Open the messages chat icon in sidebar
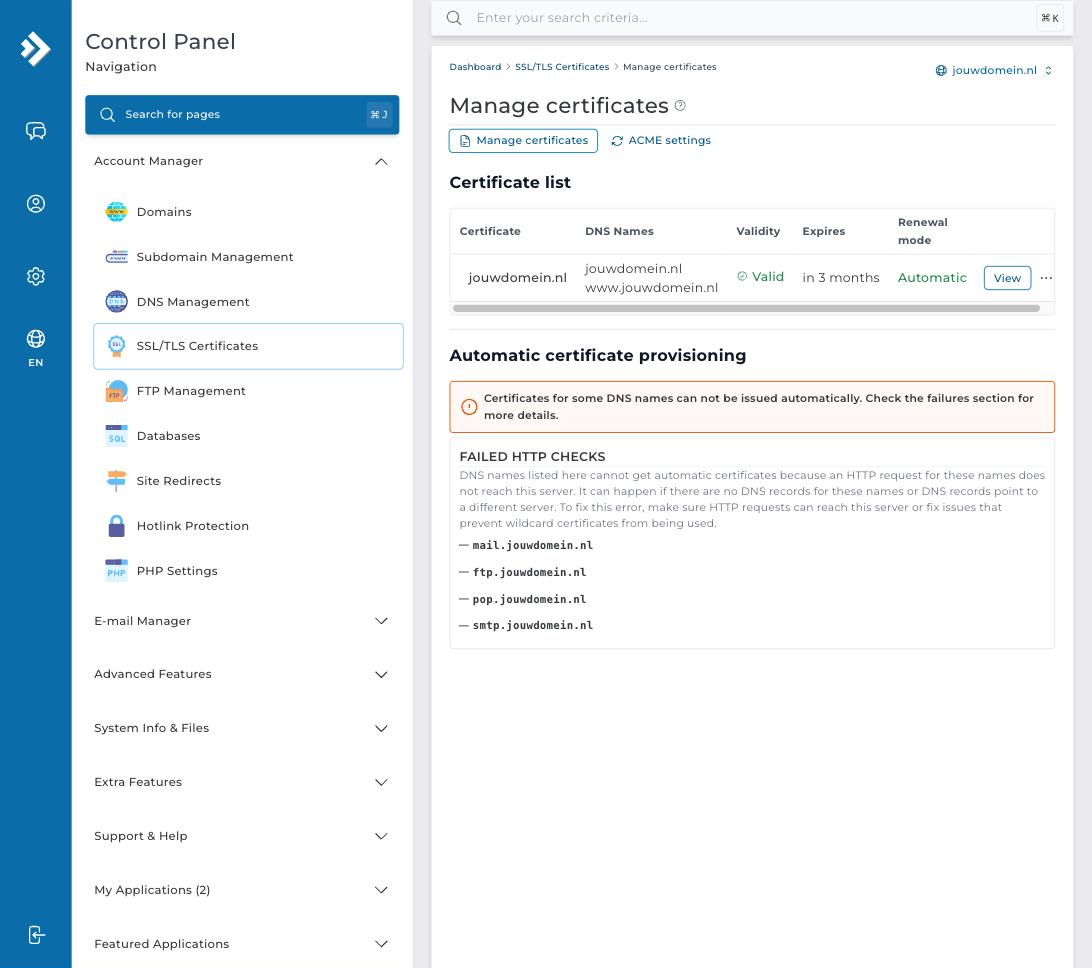Image resolution: width=1092 pixels, height=968 pixels. click(x=36, y=131)
